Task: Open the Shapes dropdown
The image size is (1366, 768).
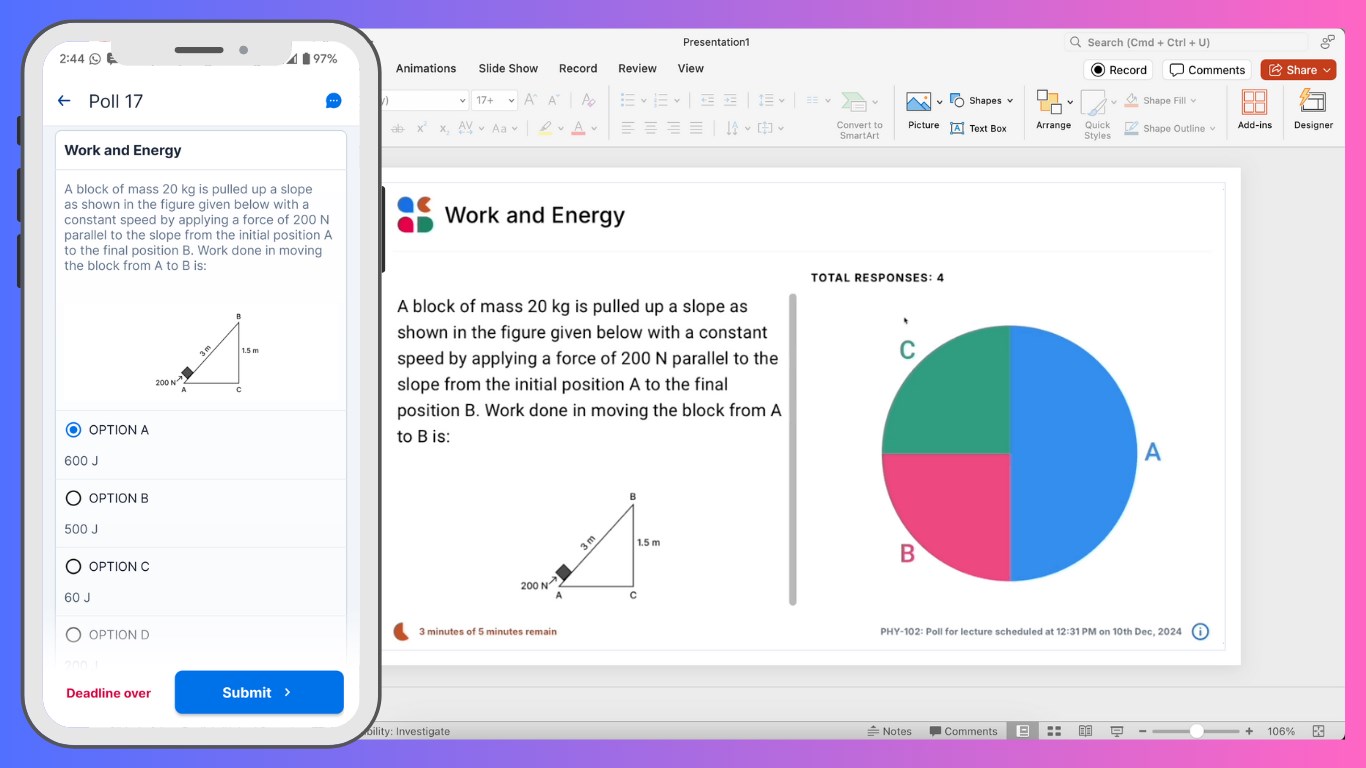Action: point(982,100)
